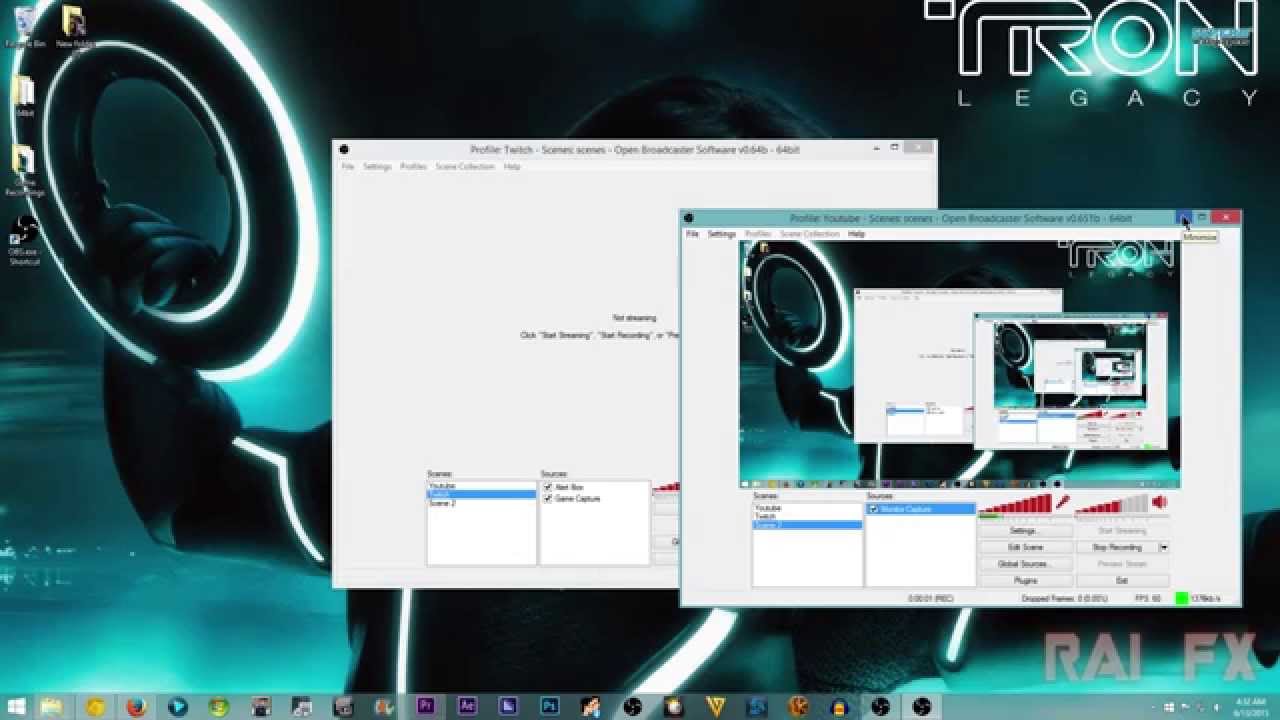Click the FPS: 60 status text
Image resolution: width=1280 pixels, height=720 pixels.
point(1148,598)
